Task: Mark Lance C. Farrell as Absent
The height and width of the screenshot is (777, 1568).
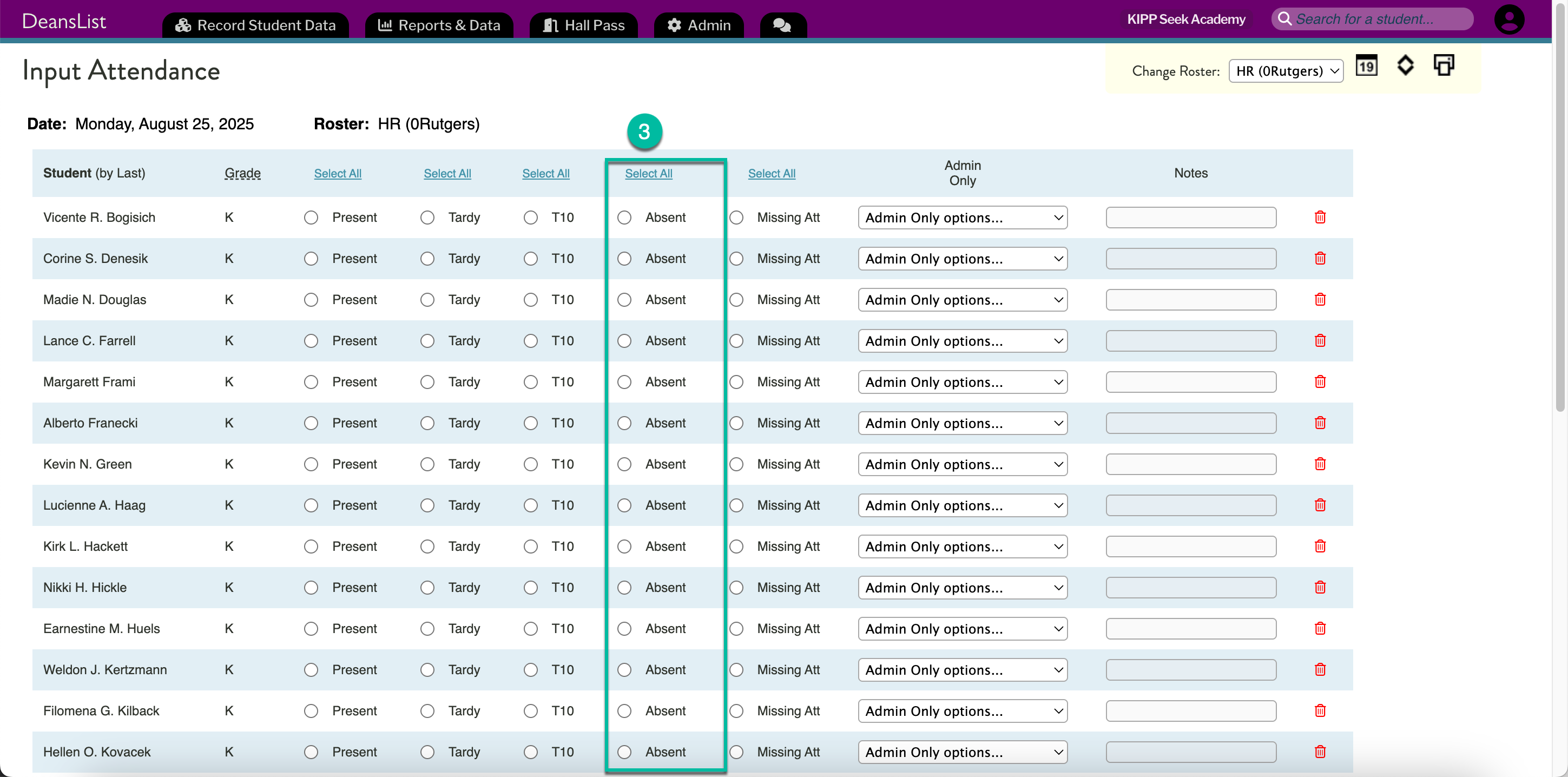Action: tap(624, 341)
